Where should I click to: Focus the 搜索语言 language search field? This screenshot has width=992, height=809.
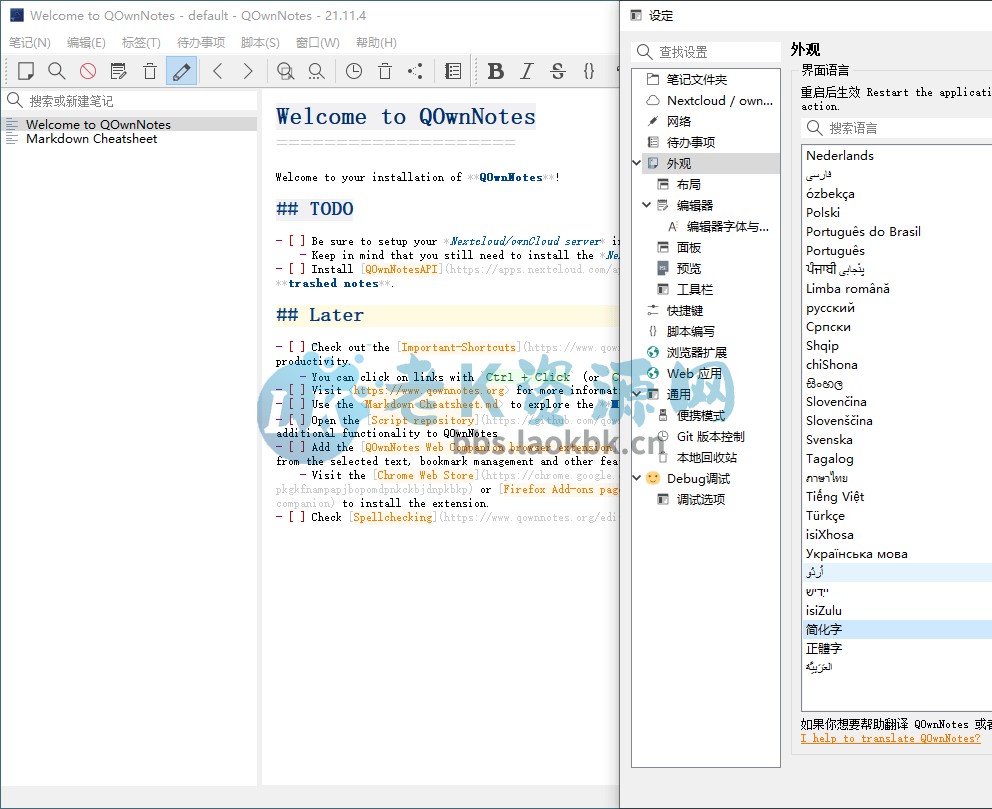896,128
